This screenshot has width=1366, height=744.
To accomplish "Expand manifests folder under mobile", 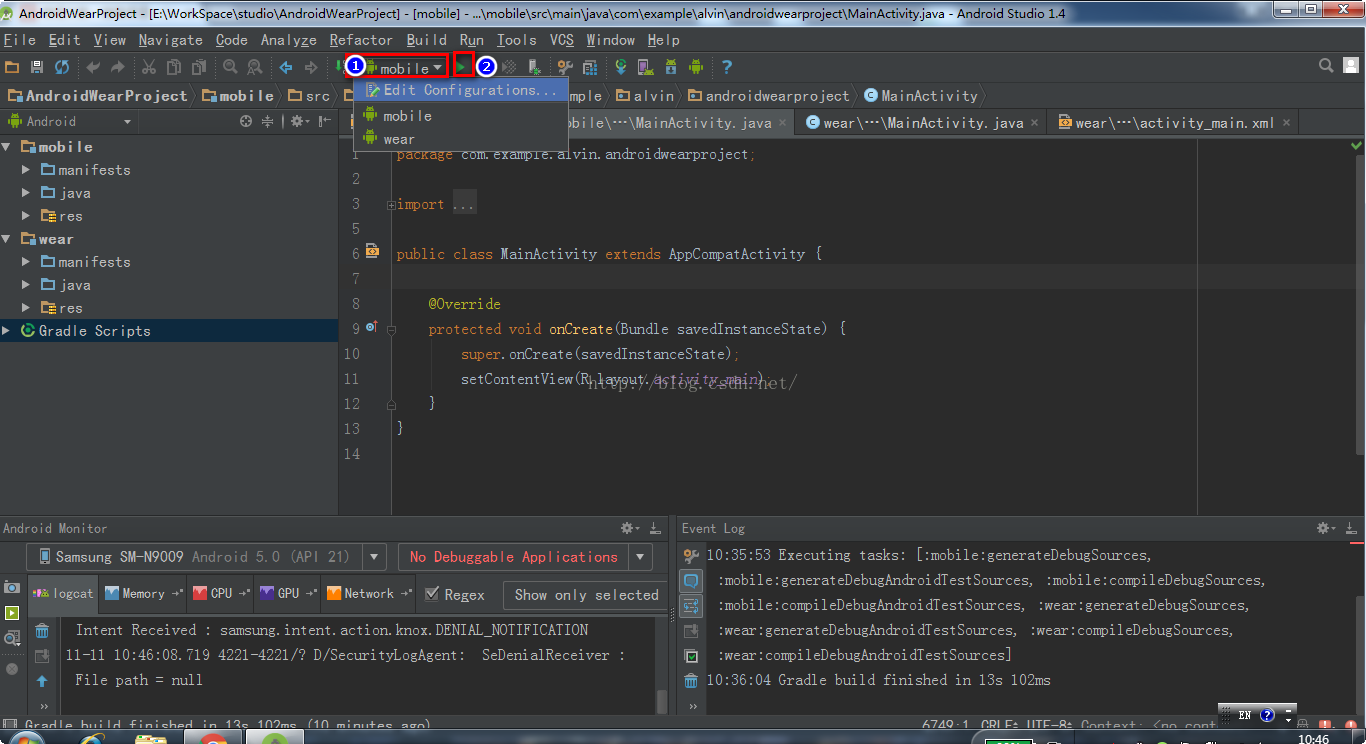I will pos(27,170).
